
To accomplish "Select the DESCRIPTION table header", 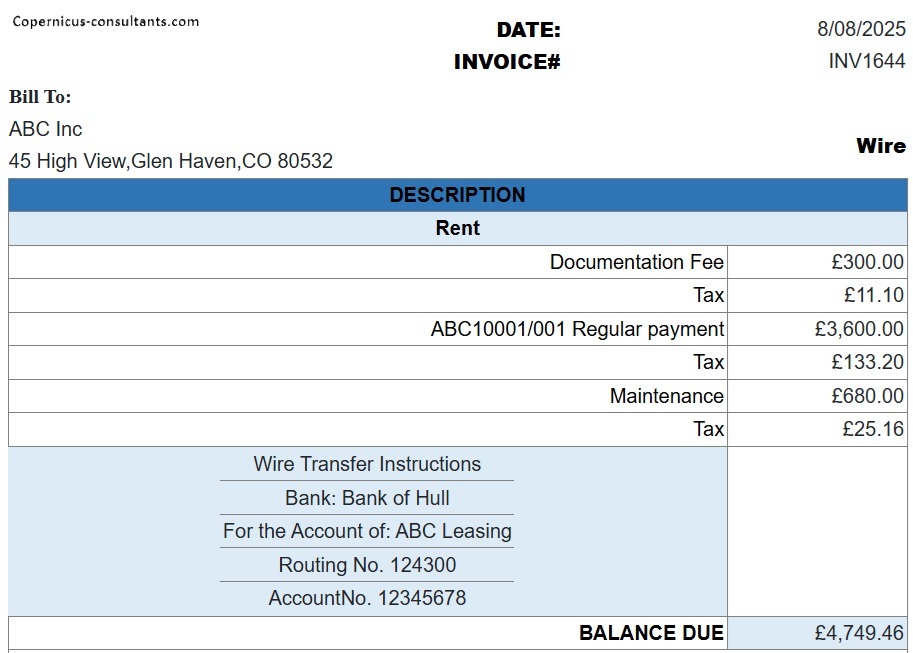I will click(457, 195).
